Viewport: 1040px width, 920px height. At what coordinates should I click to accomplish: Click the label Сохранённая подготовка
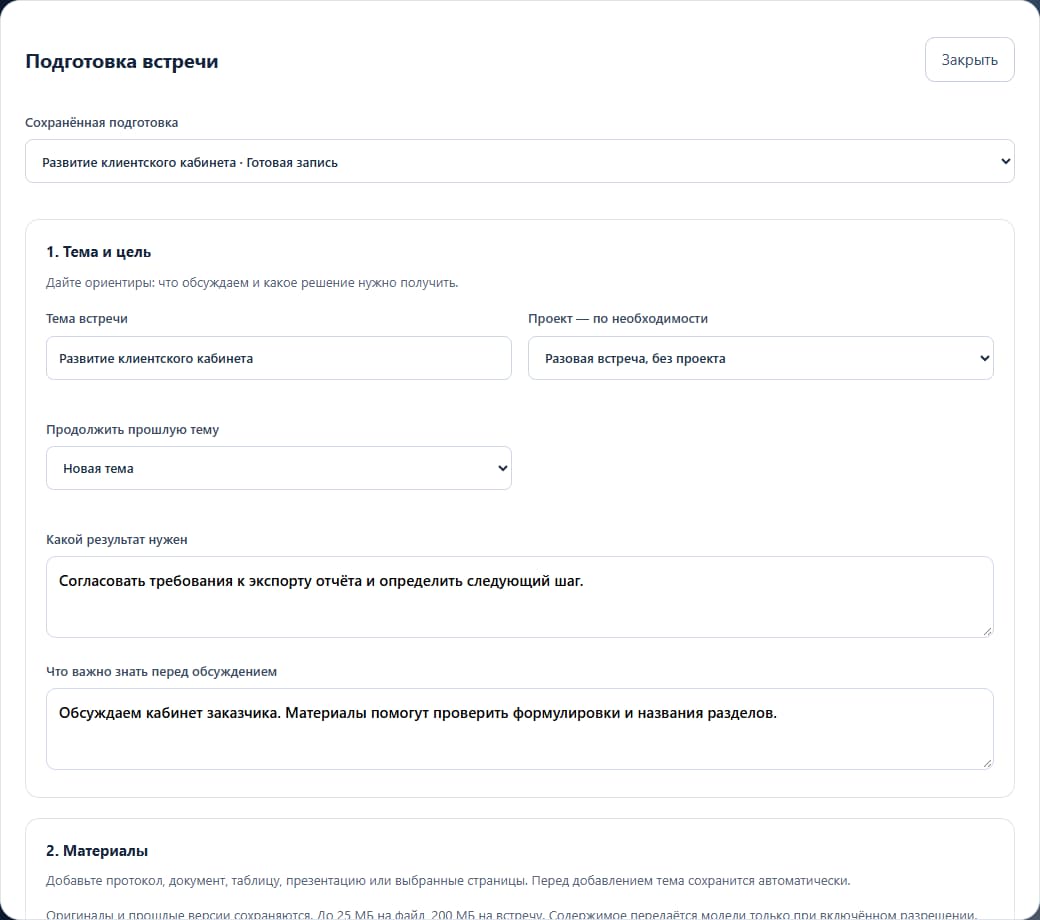click(101, 123)
